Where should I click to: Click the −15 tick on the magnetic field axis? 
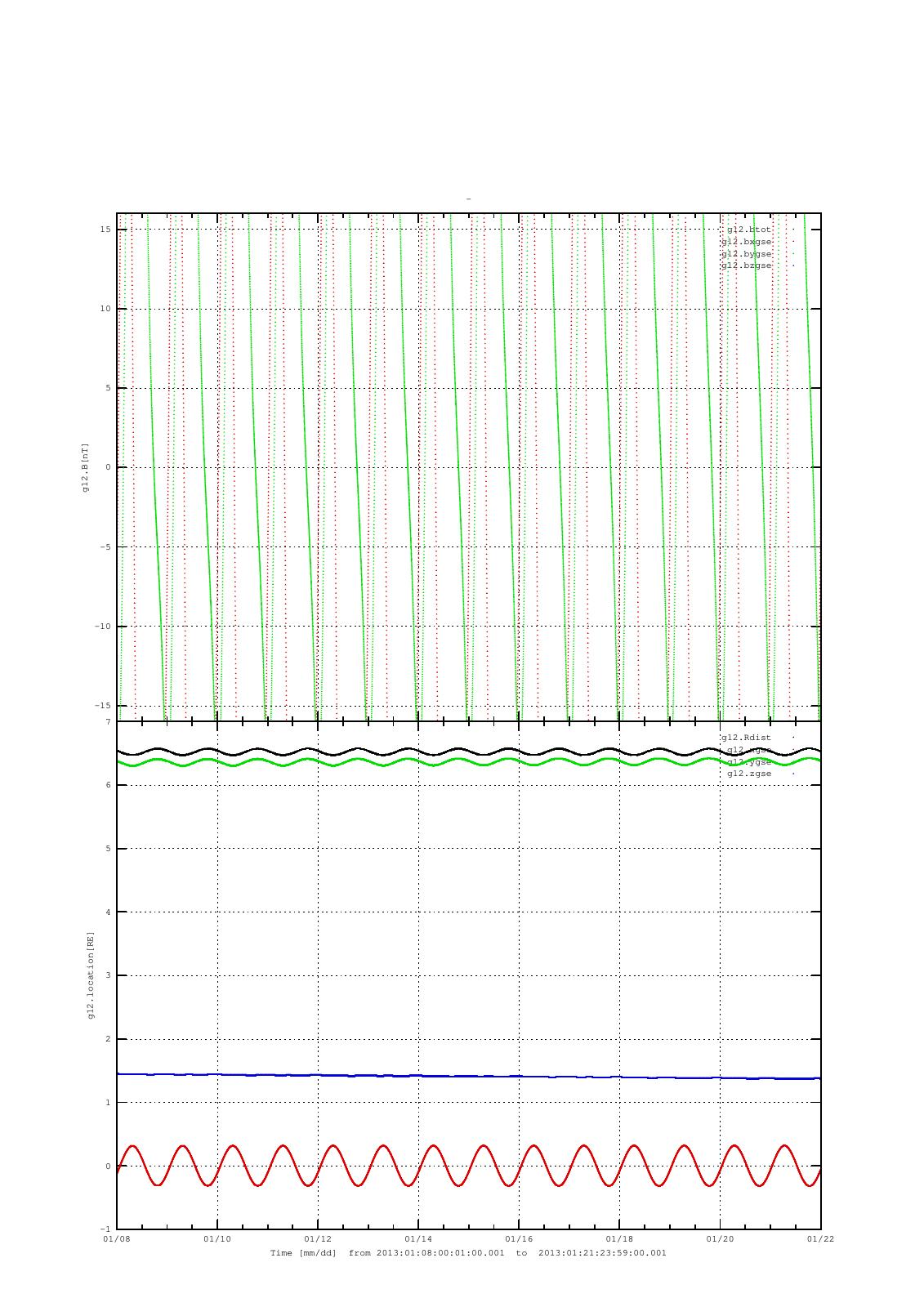click(103, 706)
